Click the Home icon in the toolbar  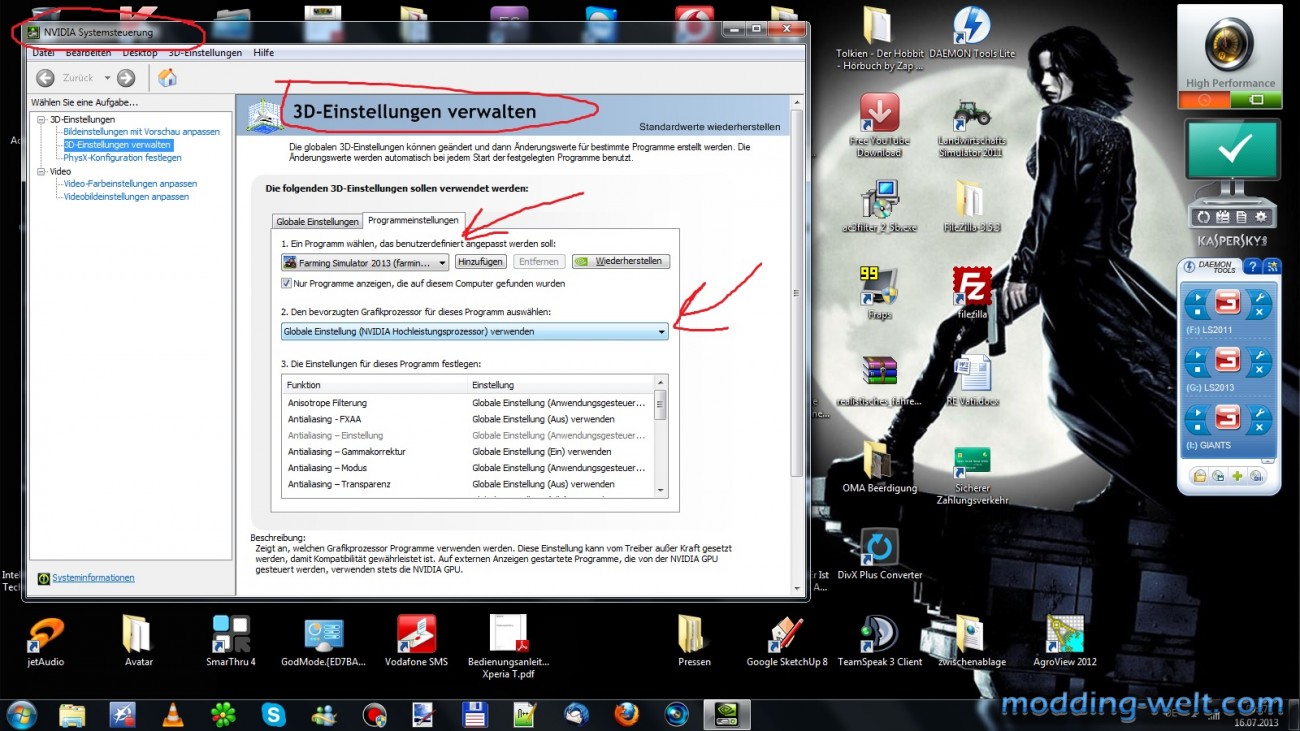[168, 78]
